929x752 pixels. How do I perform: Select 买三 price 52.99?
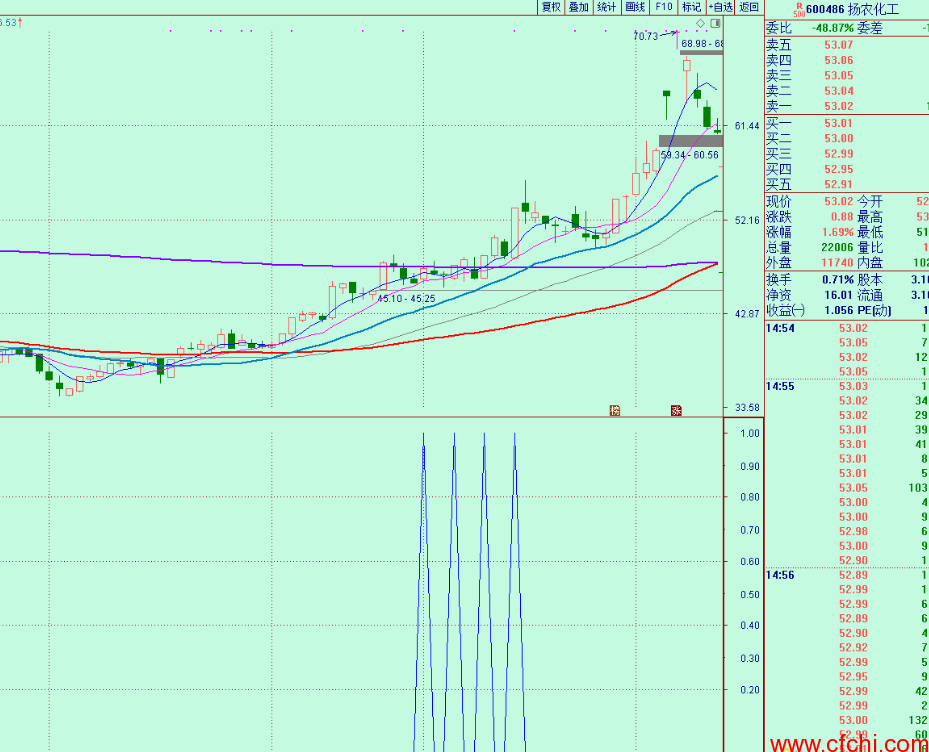(839, 154)
